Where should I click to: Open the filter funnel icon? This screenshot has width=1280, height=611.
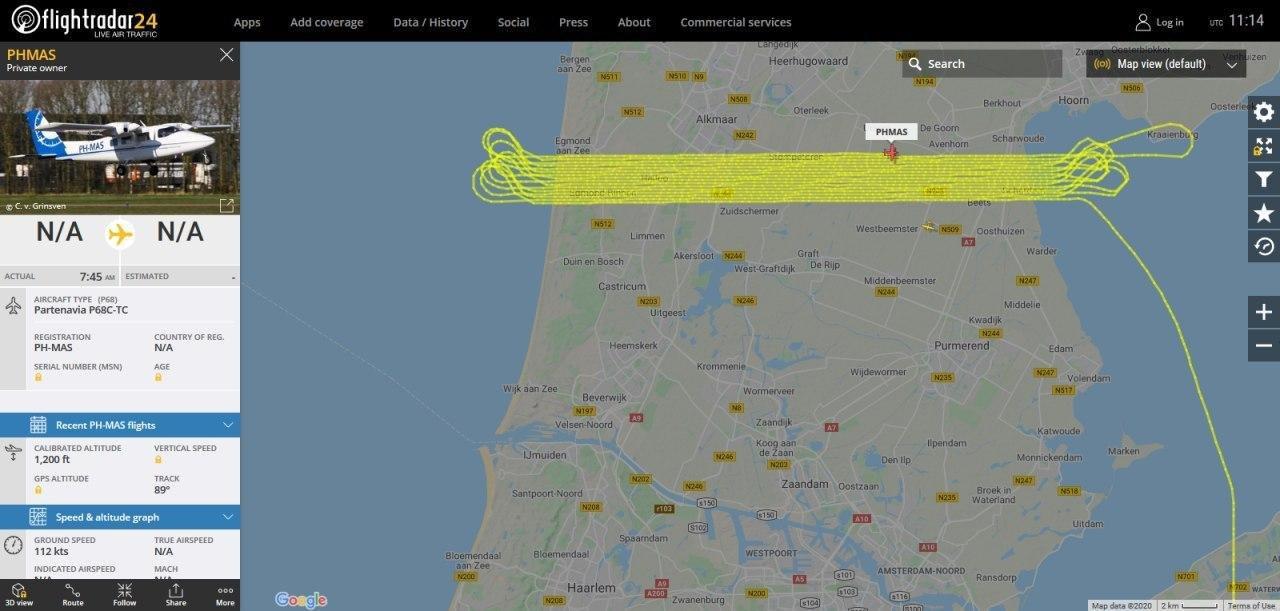coord(1264,179)
